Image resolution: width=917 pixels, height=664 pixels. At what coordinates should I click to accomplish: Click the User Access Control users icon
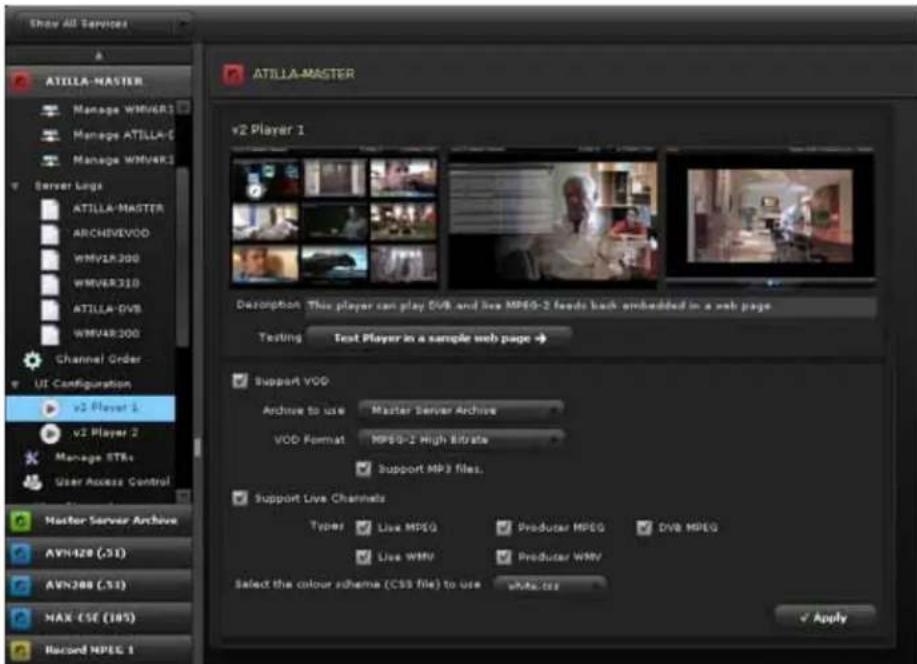pos(32,483)
